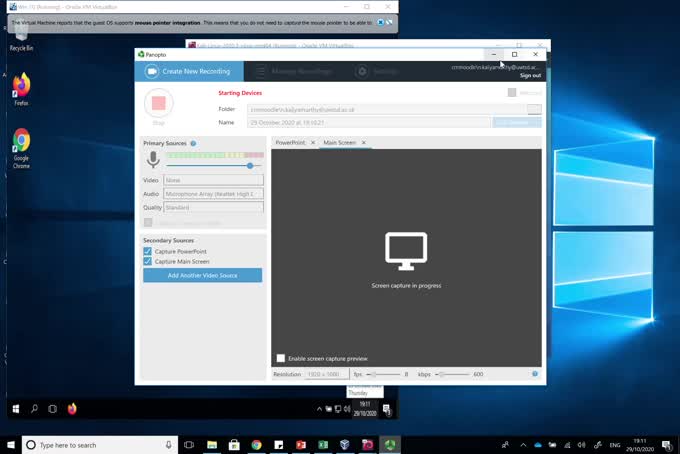Uncheck Capture PowerPoint

148,251
